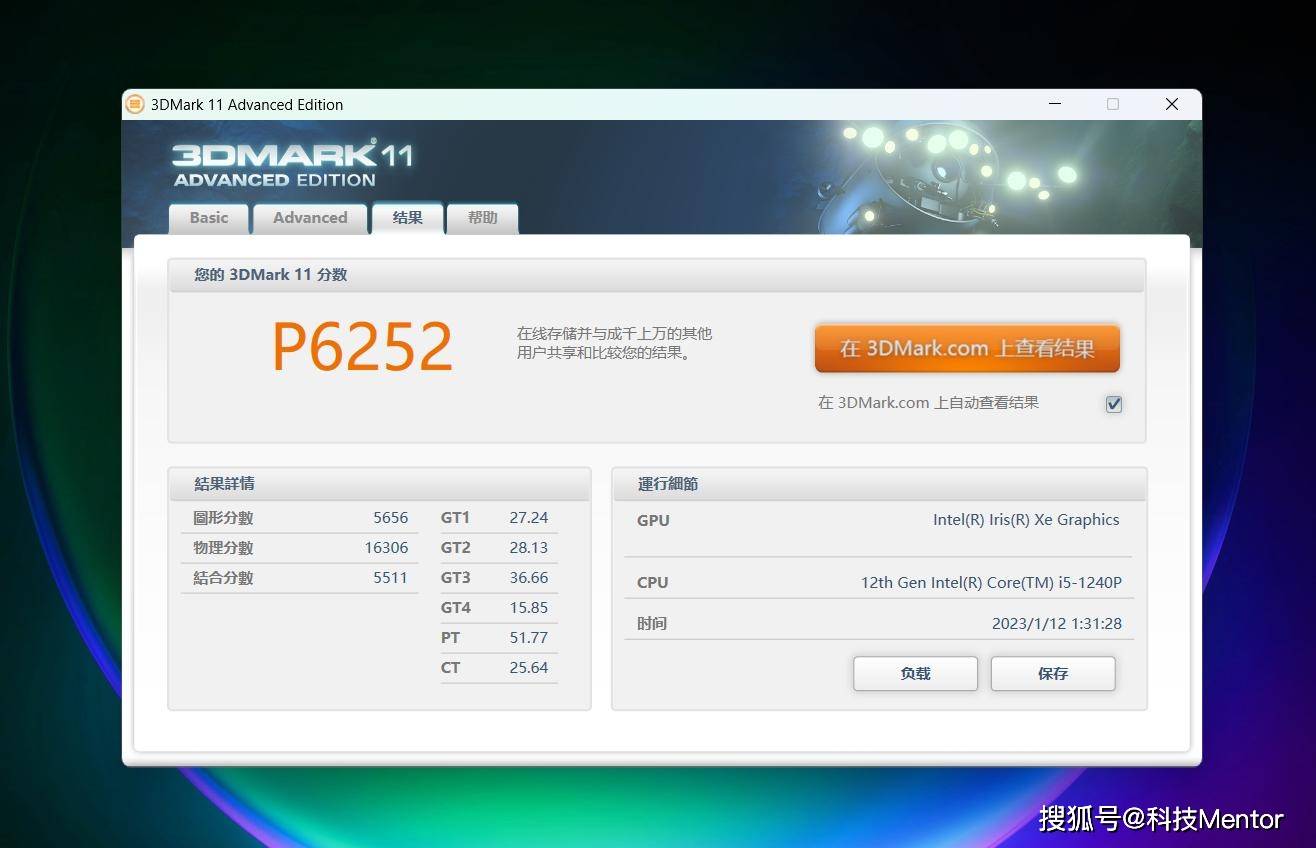Screen dimensions: 1316x848
Task: Click the GT3 label
Action: 455,578
